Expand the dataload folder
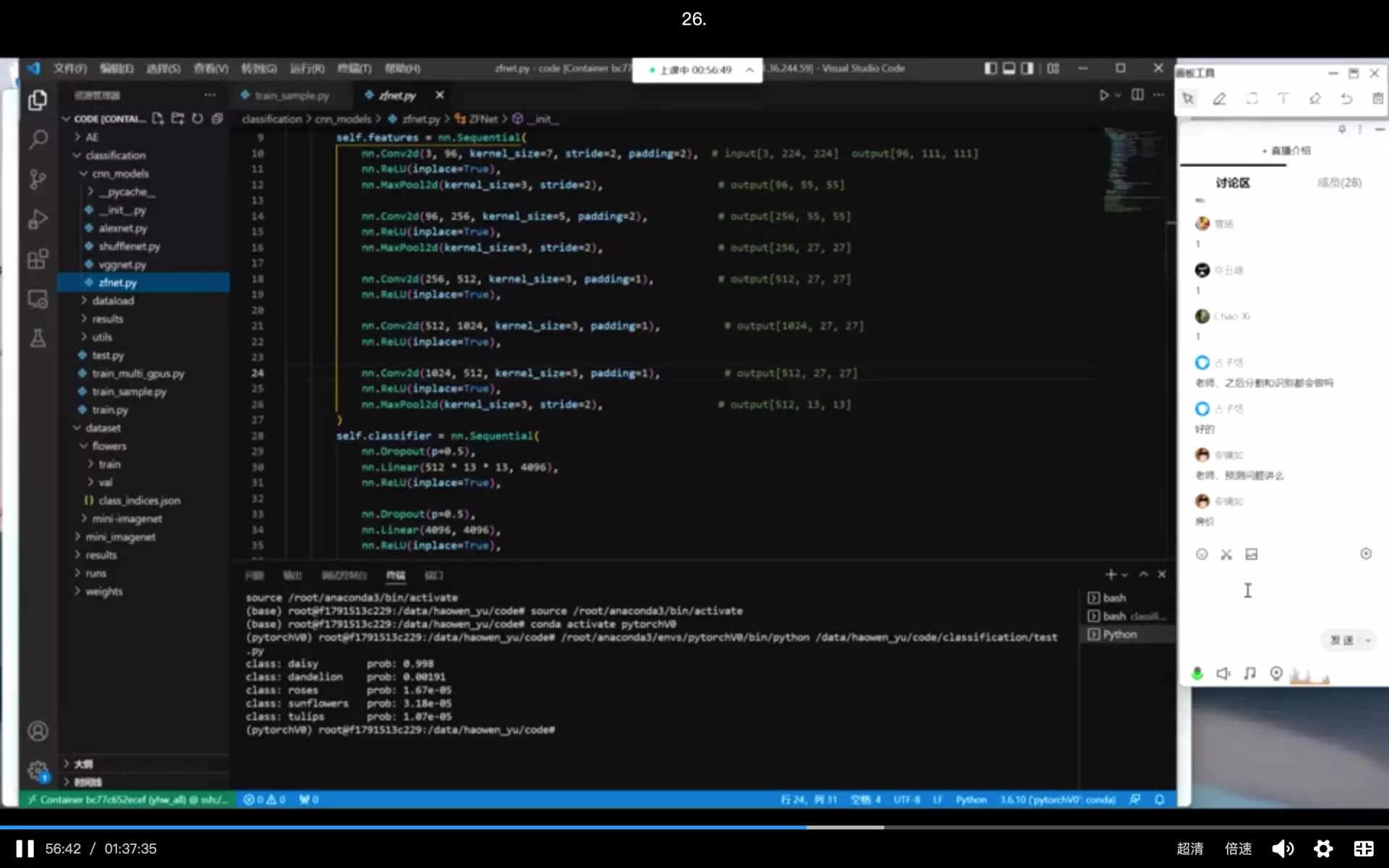Screen dimensions: 1389x868 tap(113, 301)
